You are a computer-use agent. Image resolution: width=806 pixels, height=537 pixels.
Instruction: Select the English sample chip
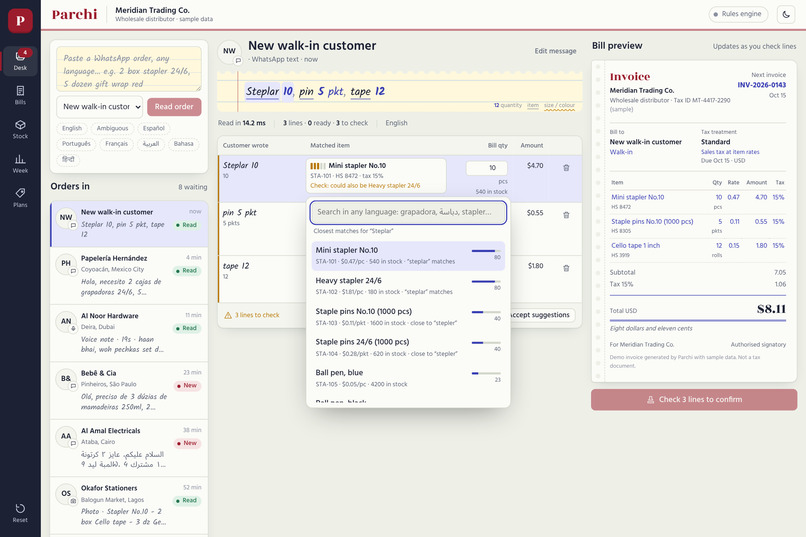coord(72,128)
